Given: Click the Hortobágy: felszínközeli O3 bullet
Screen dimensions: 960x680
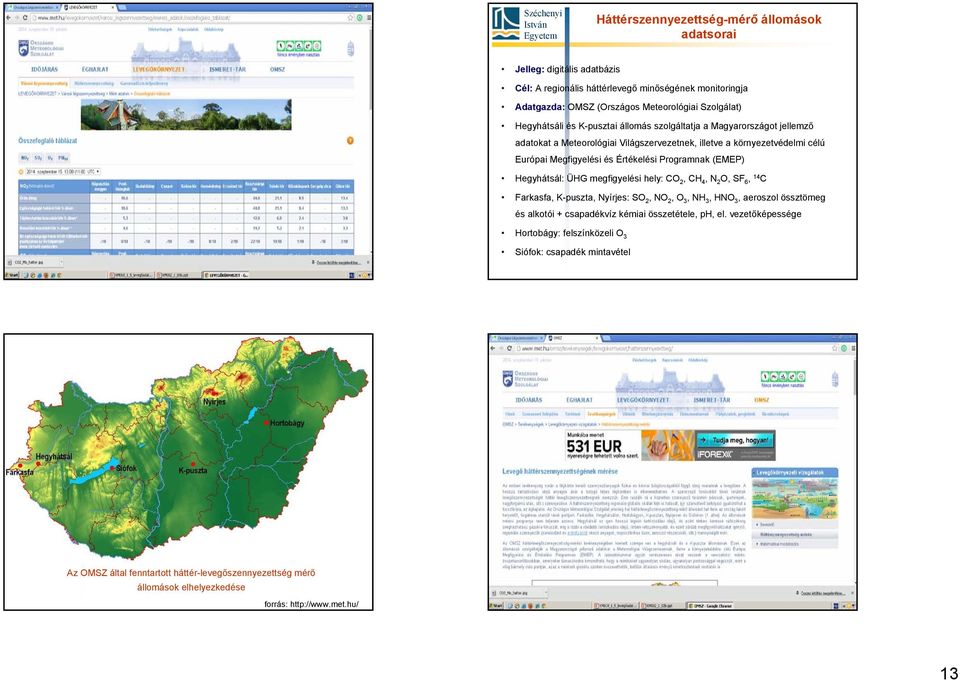Looking at the screenshot, I should tap(571, 234).
